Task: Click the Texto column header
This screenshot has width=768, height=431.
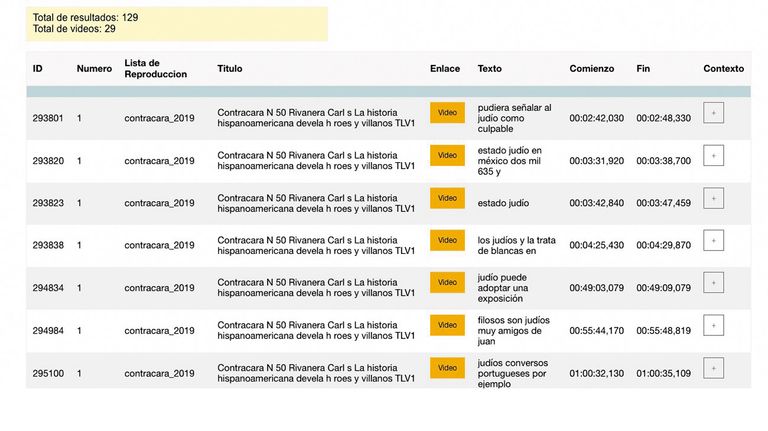Action: [490, 69]
